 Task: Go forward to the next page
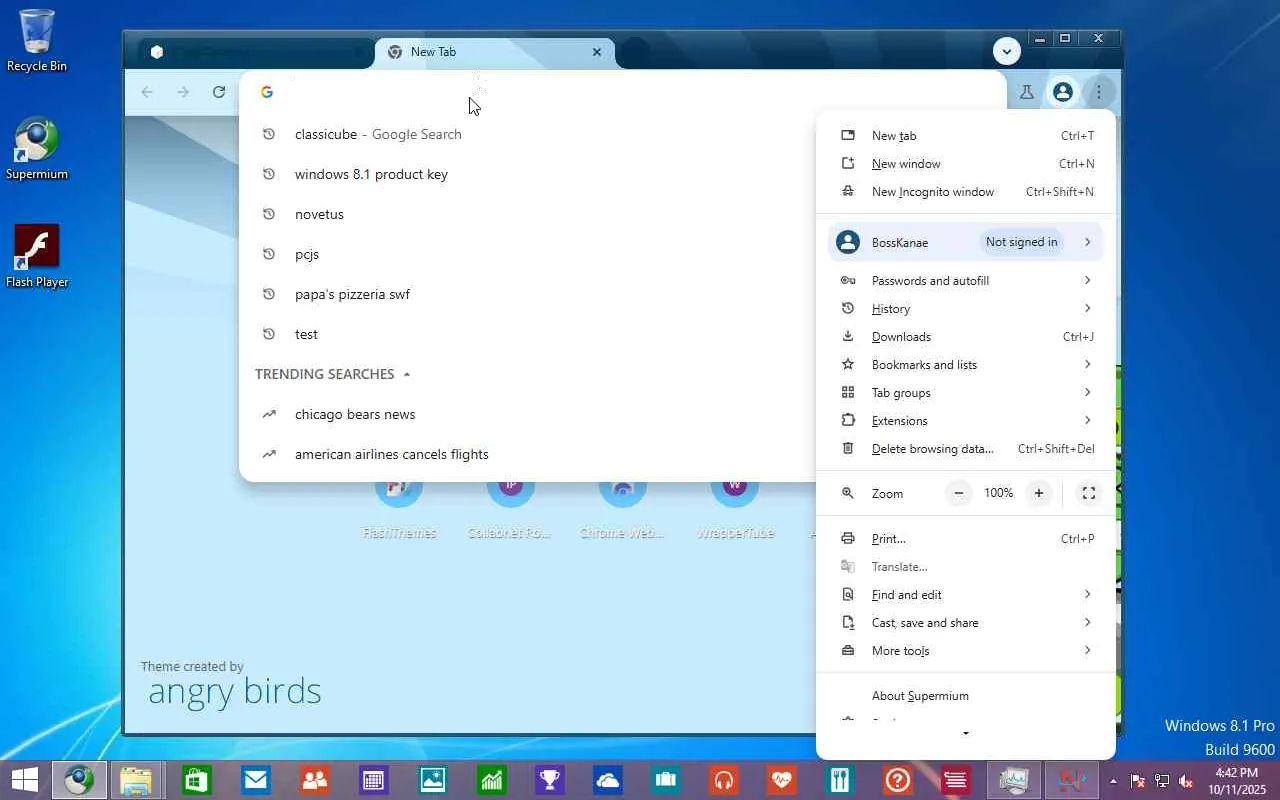[x=183, y=92]
